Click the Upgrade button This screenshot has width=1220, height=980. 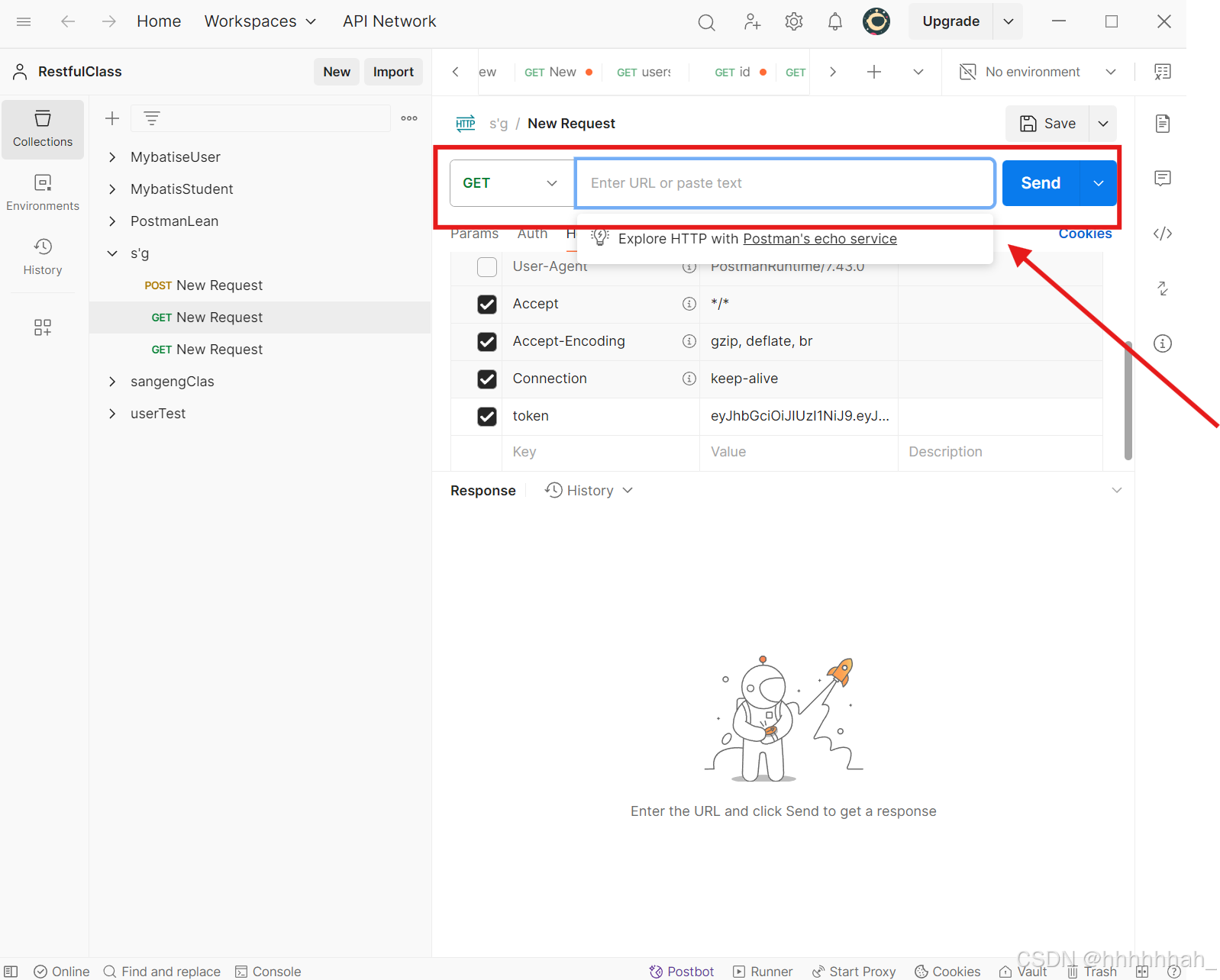point(951,21)
